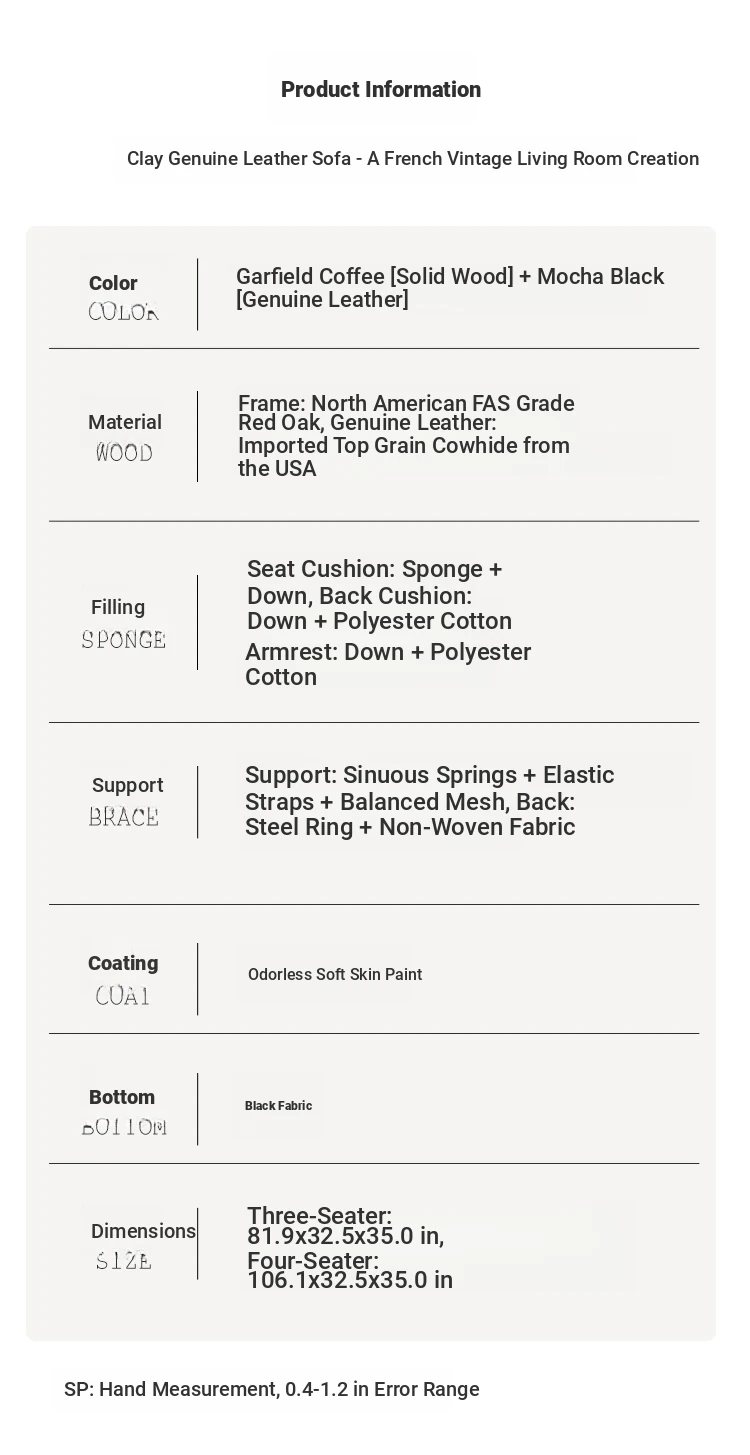
Task: Click the Black Fabric value
Action: coord(279,1106)
